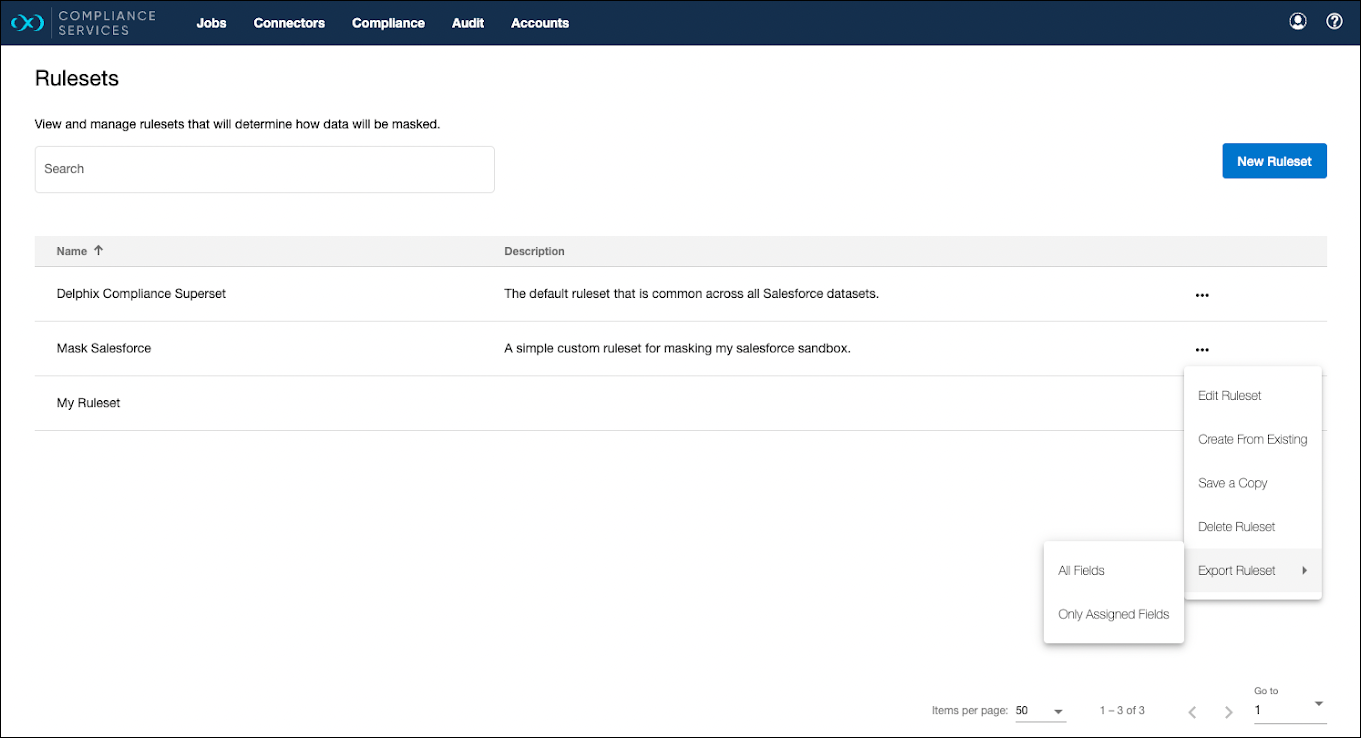Image resolution: width=1361 pixels, height=738 pixels.
Task: Select the My Ruleset row
Action: click(x=89, y=403)
